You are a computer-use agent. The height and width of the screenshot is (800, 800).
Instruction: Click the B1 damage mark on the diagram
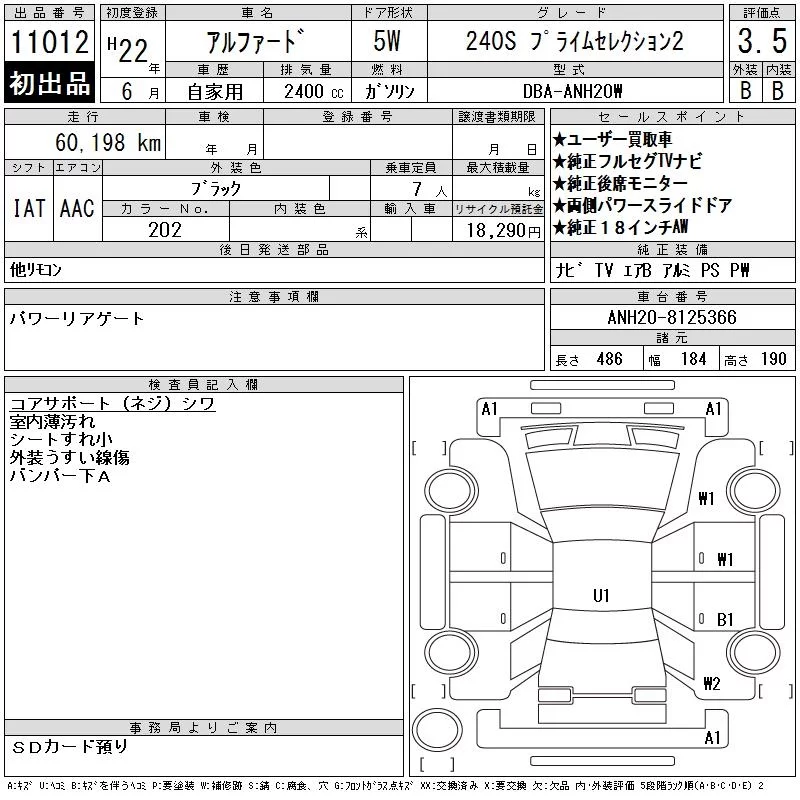725,619
